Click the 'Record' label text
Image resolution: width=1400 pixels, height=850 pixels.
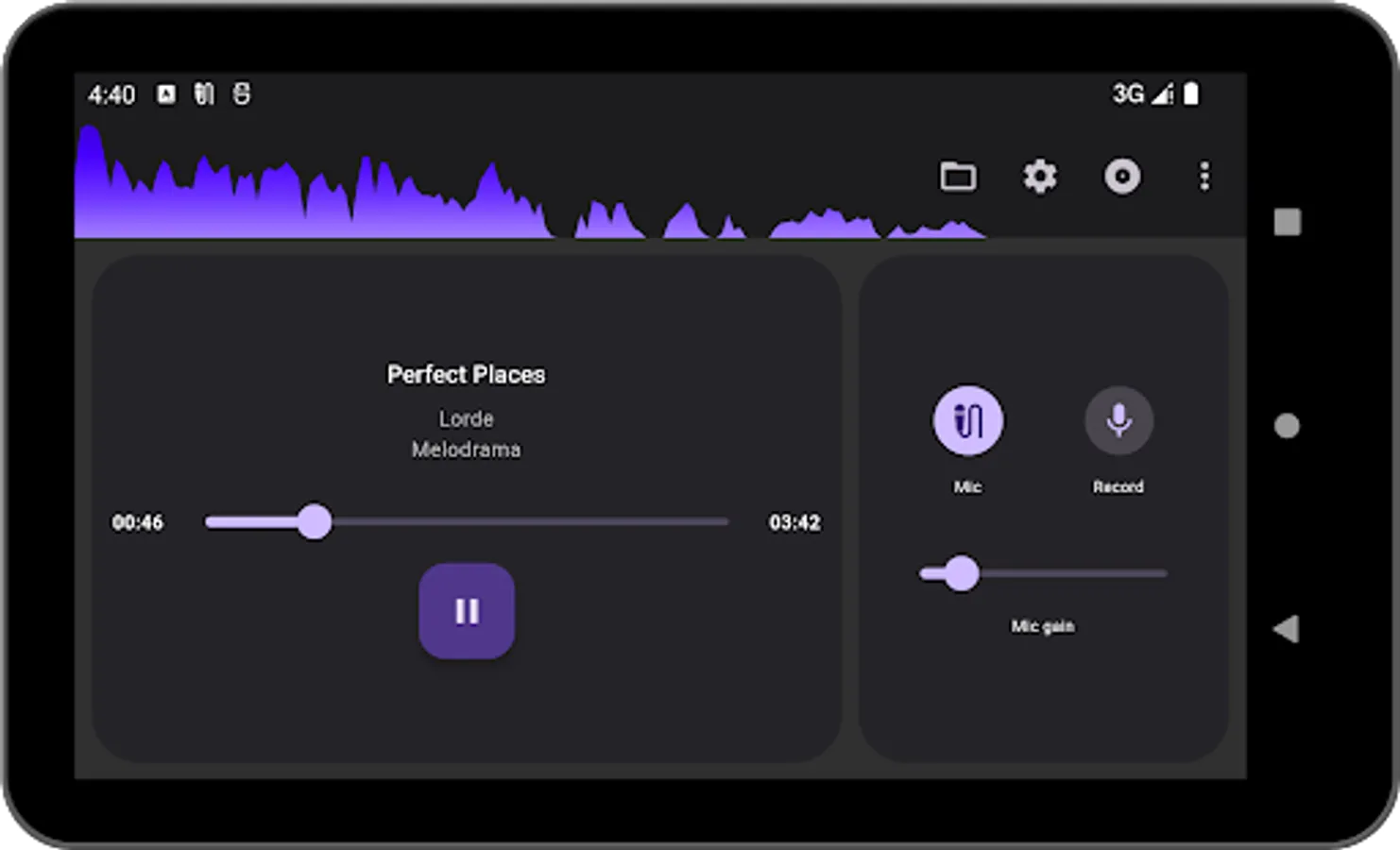click(x=1118, y=486)
